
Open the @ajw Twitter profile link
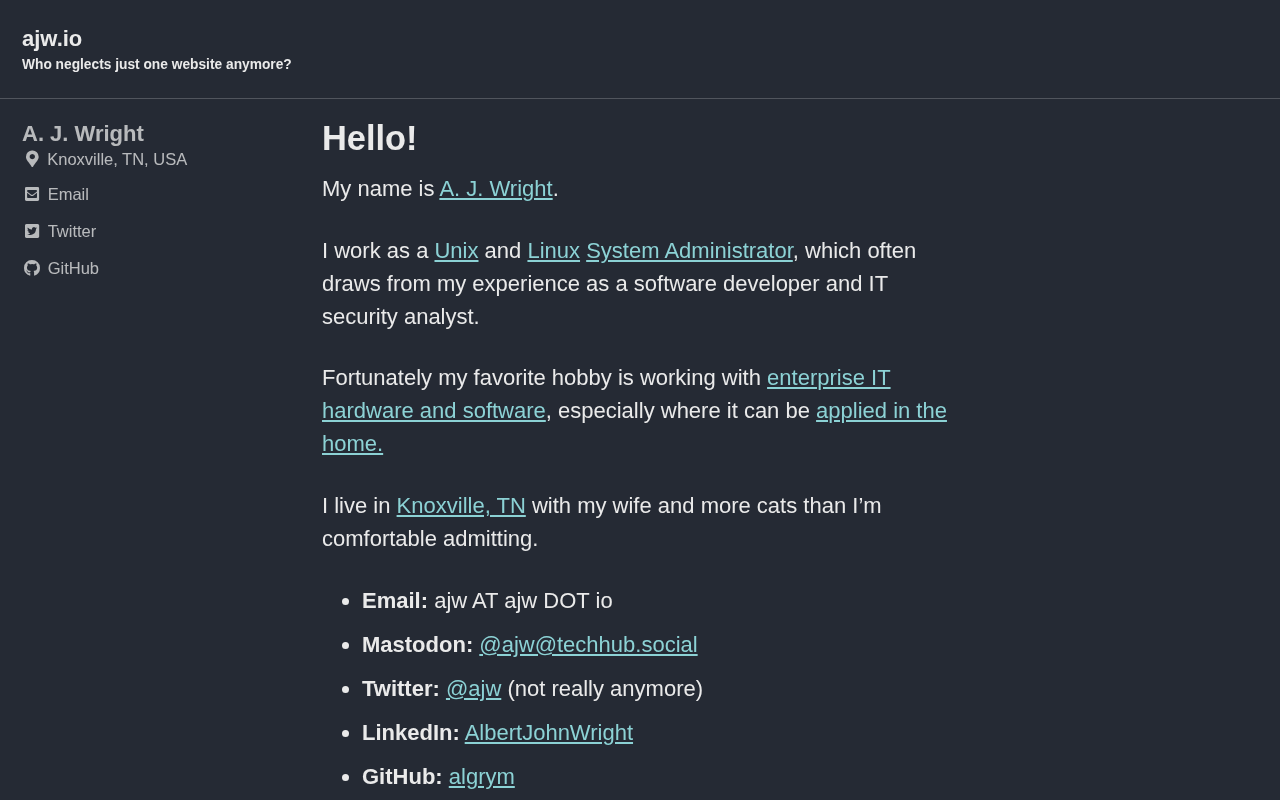pyautogui.click(x=473, y=689)
